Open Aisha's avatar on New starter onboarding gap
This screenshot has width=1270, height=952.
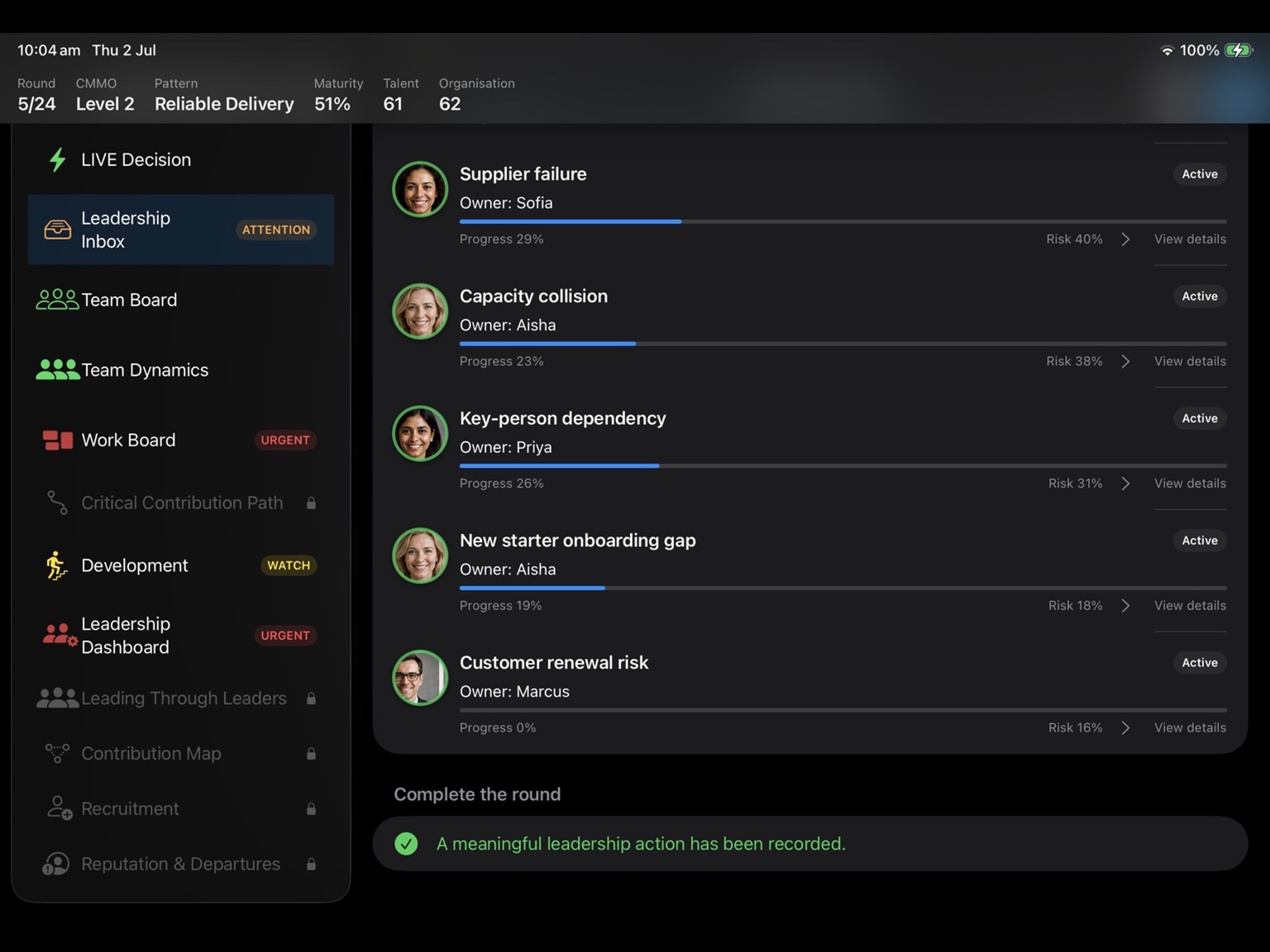pos(420,556)
